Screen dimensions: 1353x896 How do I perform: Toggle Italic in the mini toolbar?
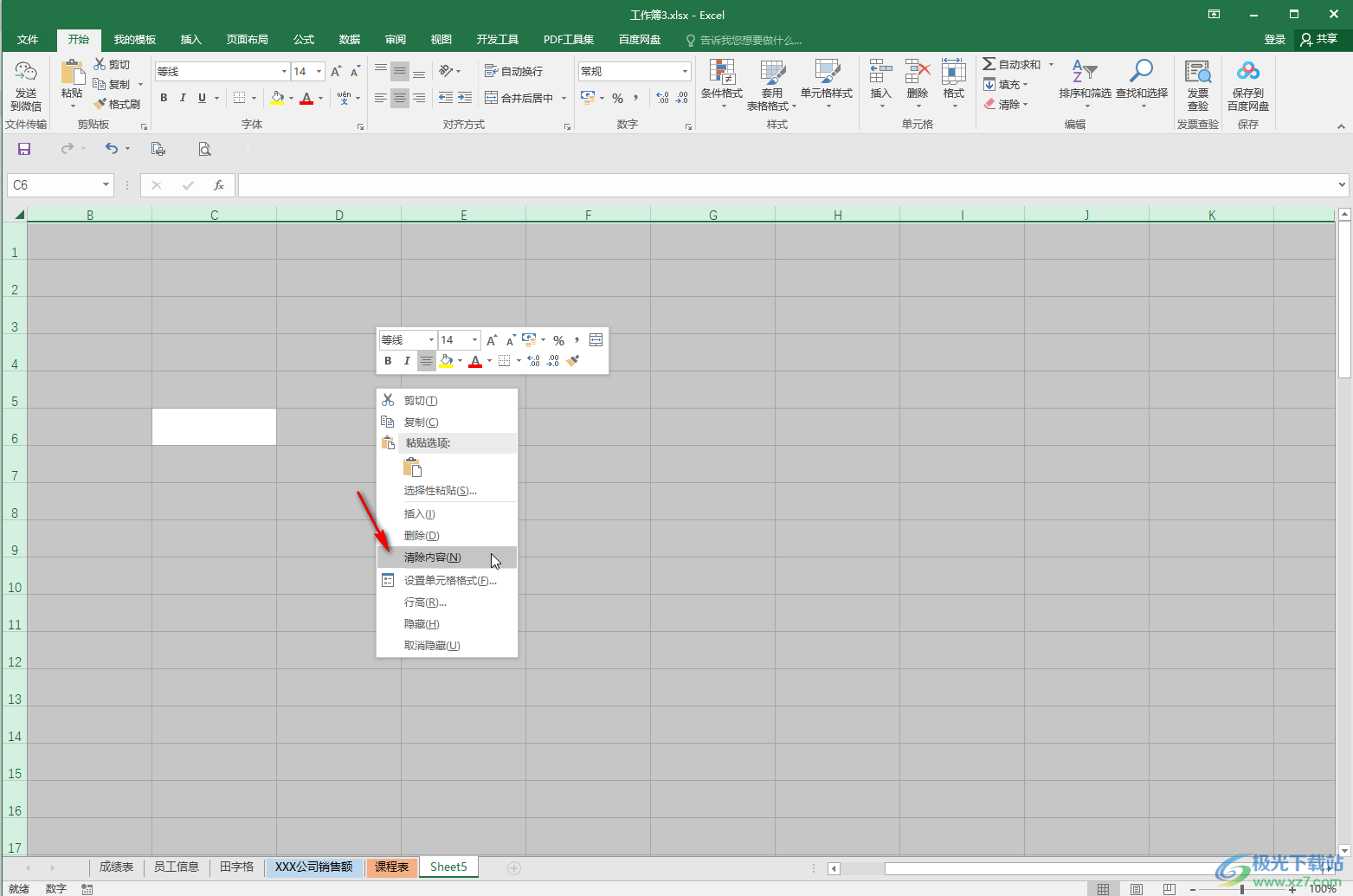[x=407, y=361]
